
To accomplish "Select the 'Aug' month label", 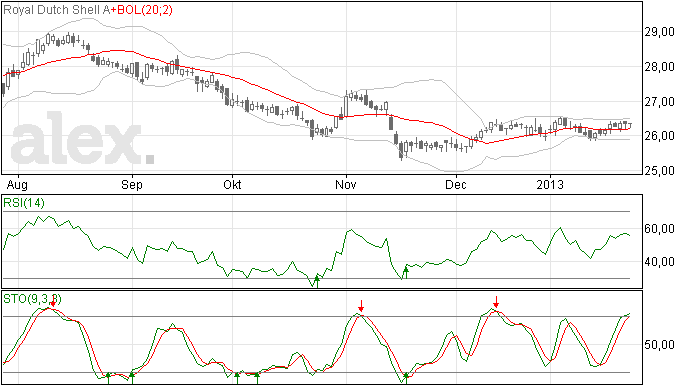I will [x=17, y=184].
